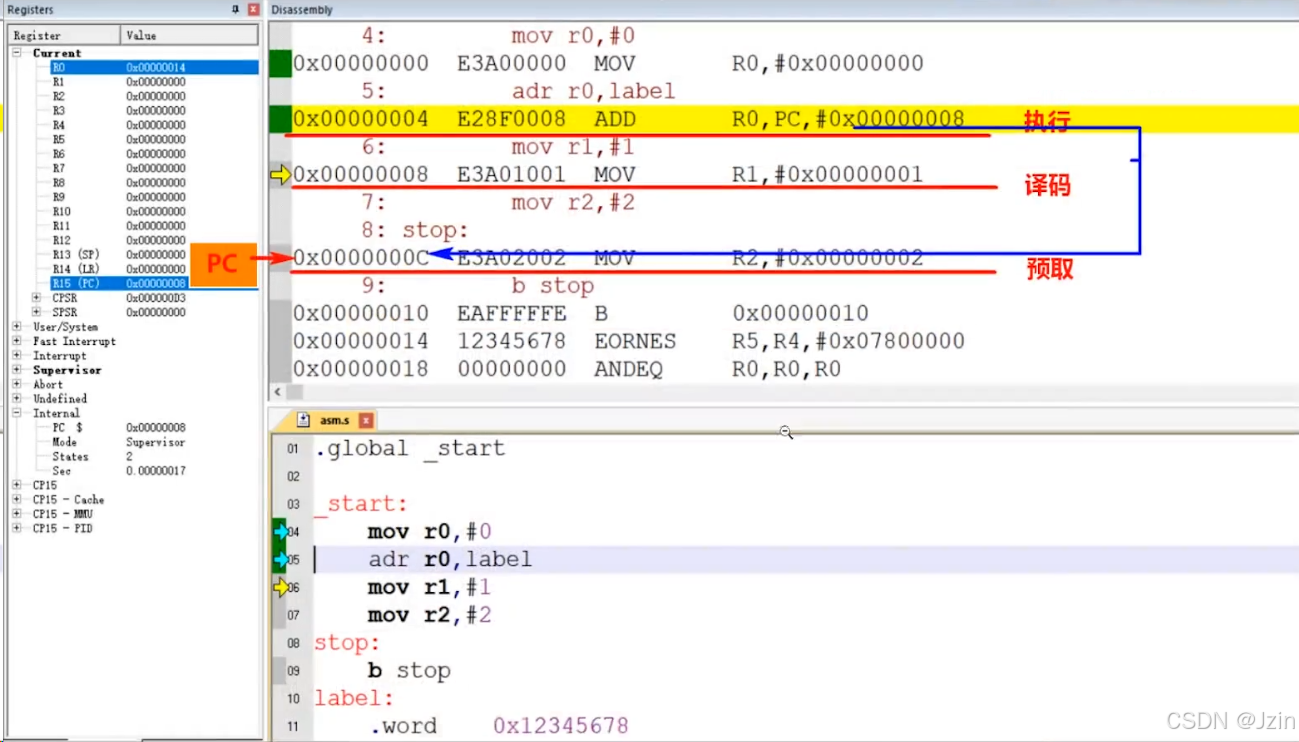Click the Disassembly panel title bar
The image size is (1299, 742).
[x=783, y=9]
